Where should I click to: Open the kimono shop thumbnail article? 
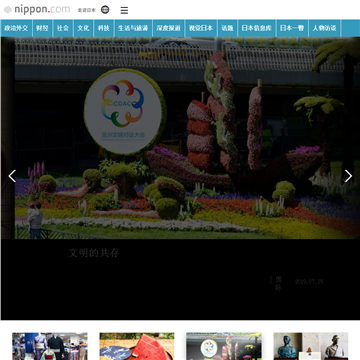coord(50,346)
